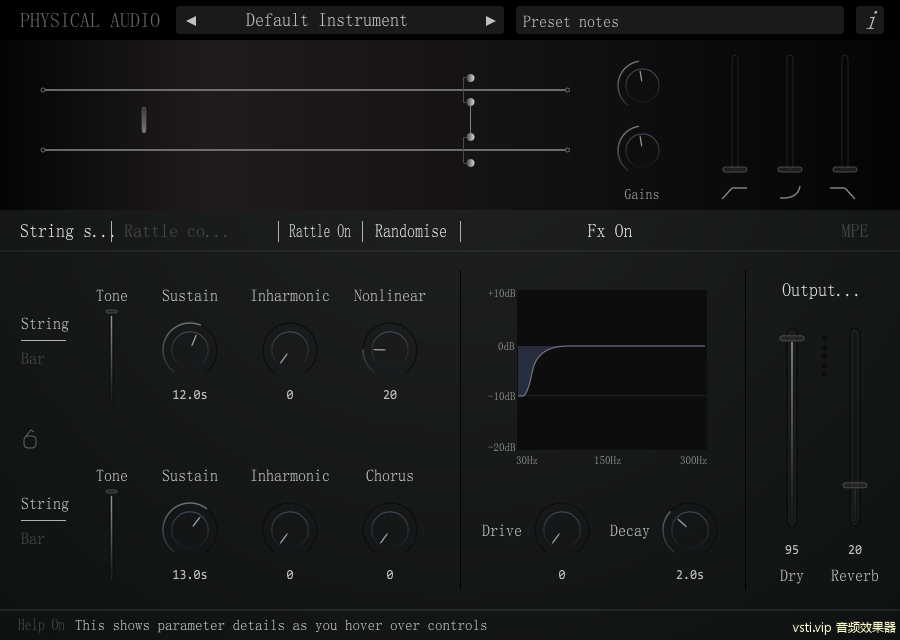Click the Decay value 2.0s

(x=689, y=575)
